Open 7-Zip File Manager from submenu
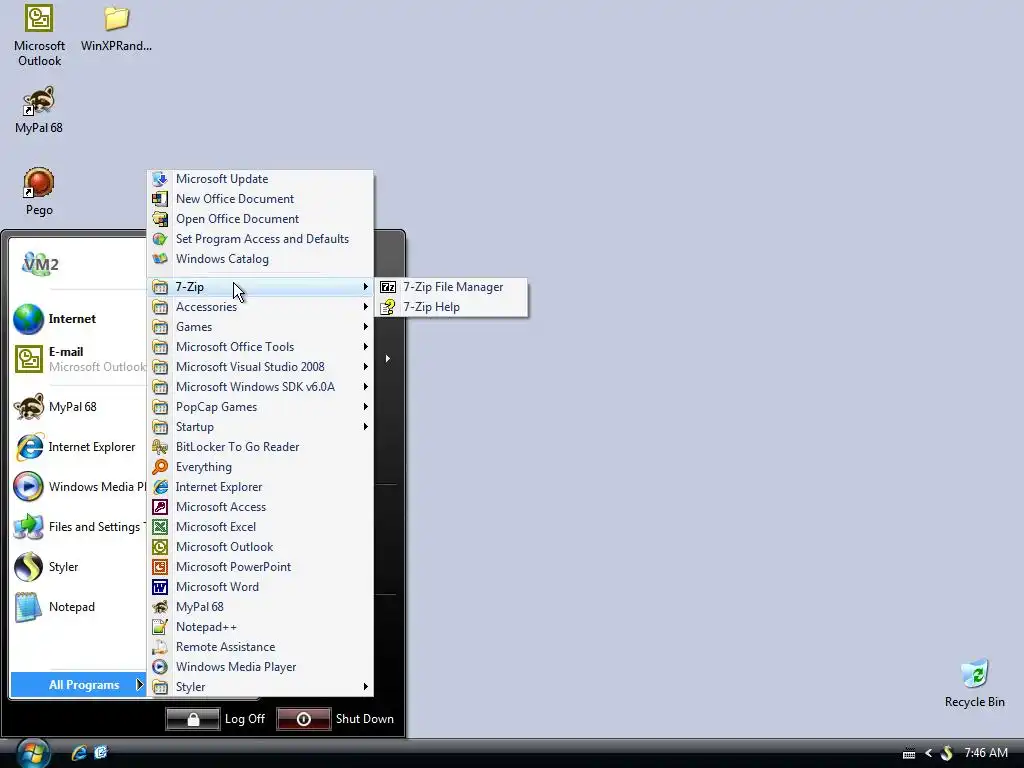Screen dimensions: 1024x768 (451, 287)
